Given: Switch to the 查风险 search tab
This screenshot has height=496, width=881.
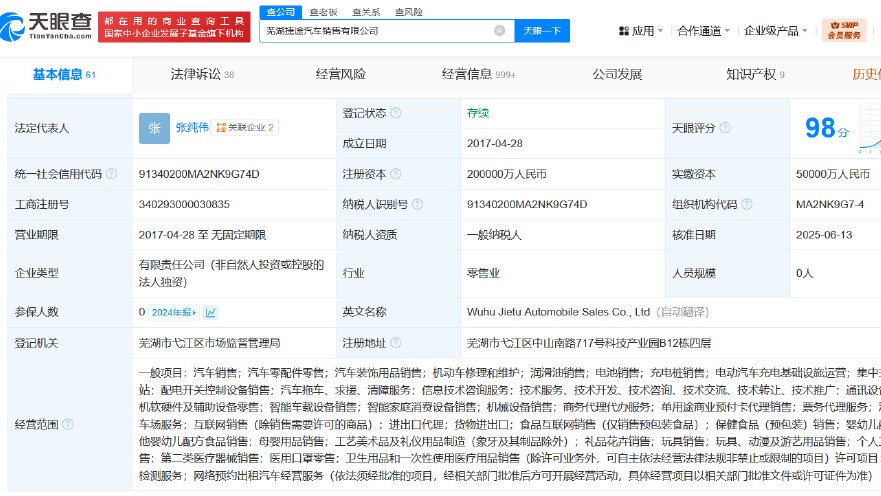Looking at the screenshot, I should [x=409, y=12].
